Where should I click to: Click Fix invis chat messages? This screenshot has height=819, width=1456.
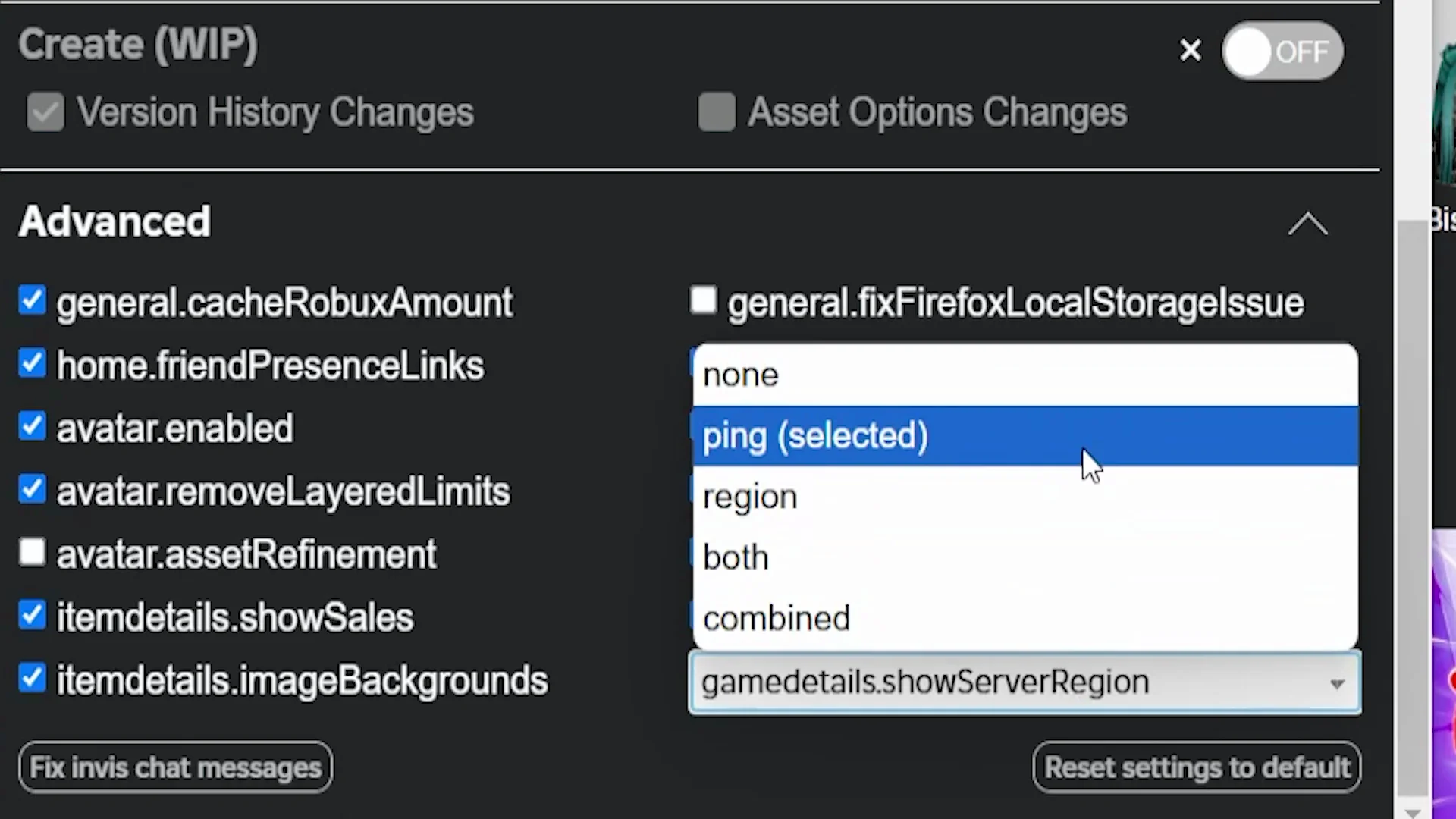click(x=174, y=767)
